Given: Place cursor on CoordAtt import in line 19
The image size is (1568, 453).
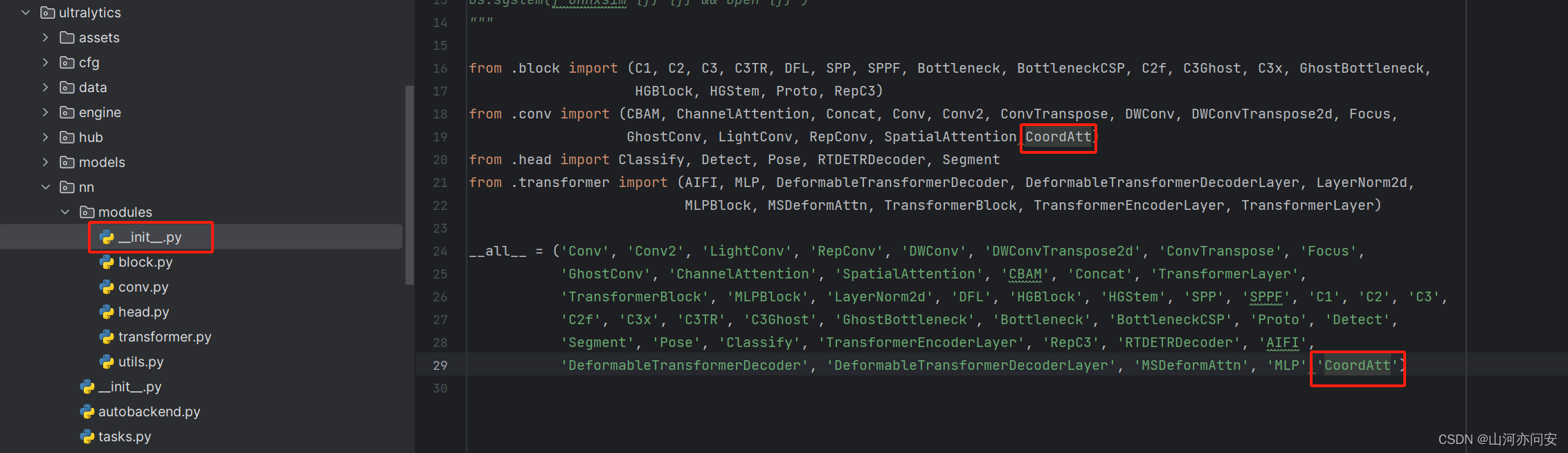Looking at the screenshot, I should click(1058, 137).
